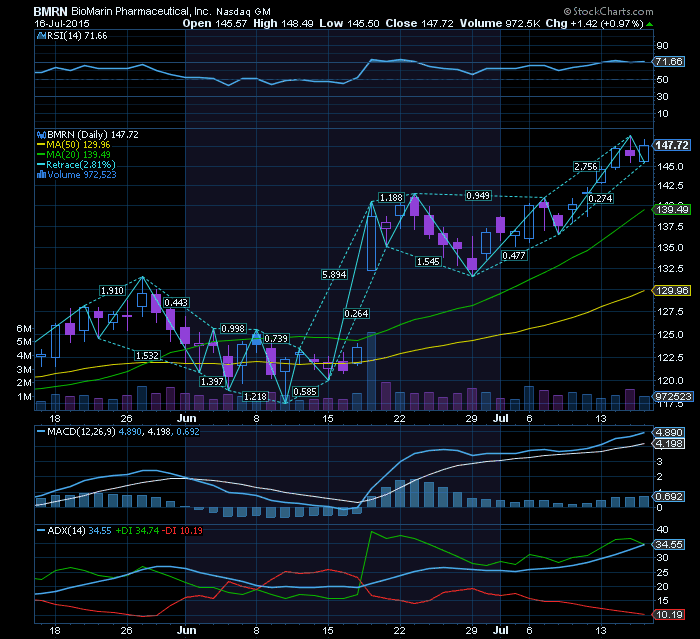
Task: Click the Low 145.50 value in the header
Action: [349, 23]
